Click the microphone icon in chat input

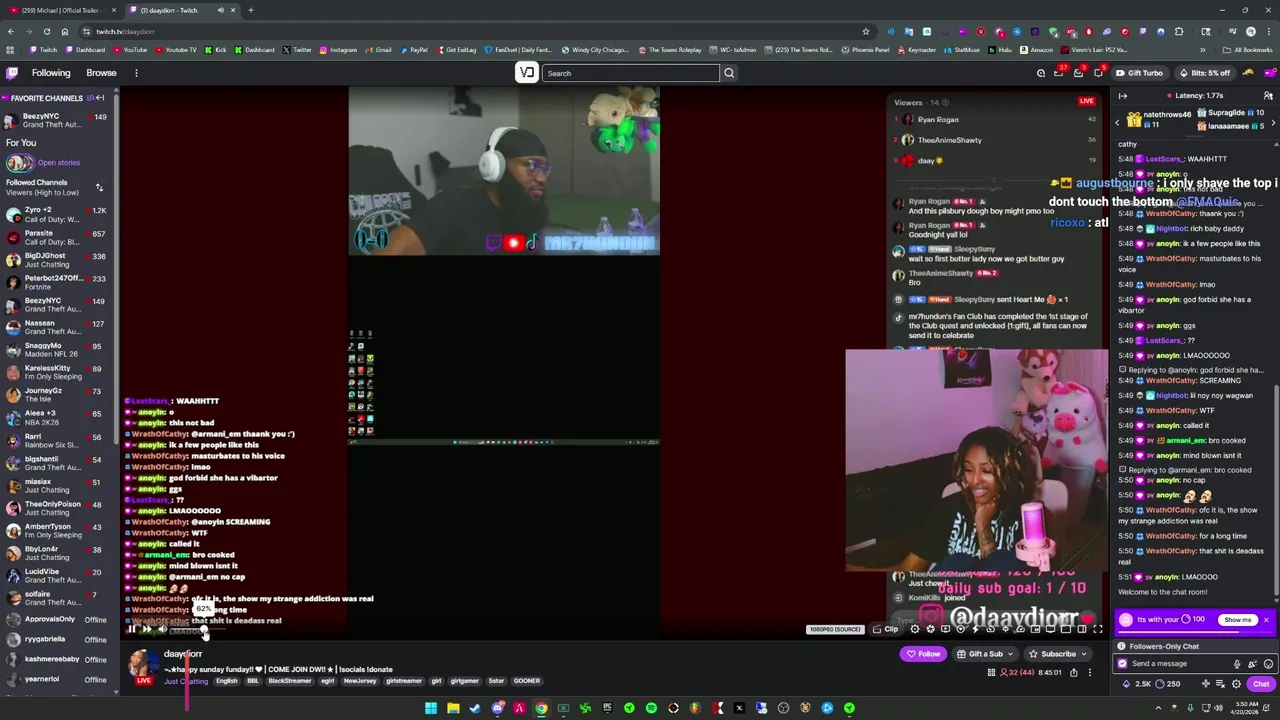pos(1237,664)
